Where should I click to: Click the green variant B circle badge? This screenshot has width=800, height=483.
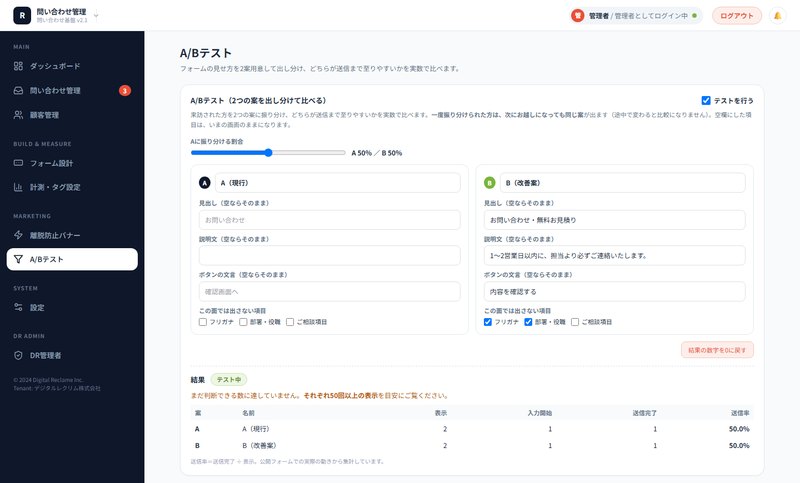coord(489,183)
